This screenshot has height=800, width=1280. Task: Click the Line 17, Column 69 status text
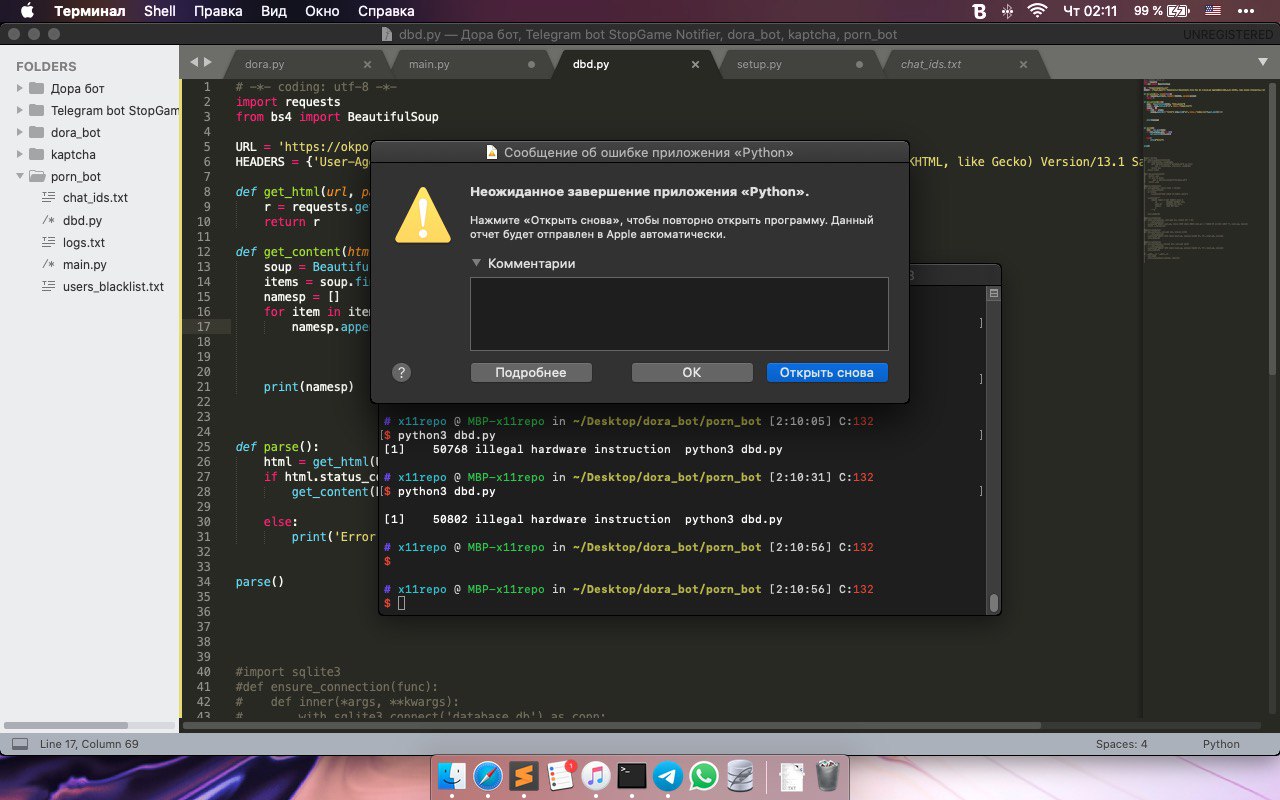click(x=89, y=744)
